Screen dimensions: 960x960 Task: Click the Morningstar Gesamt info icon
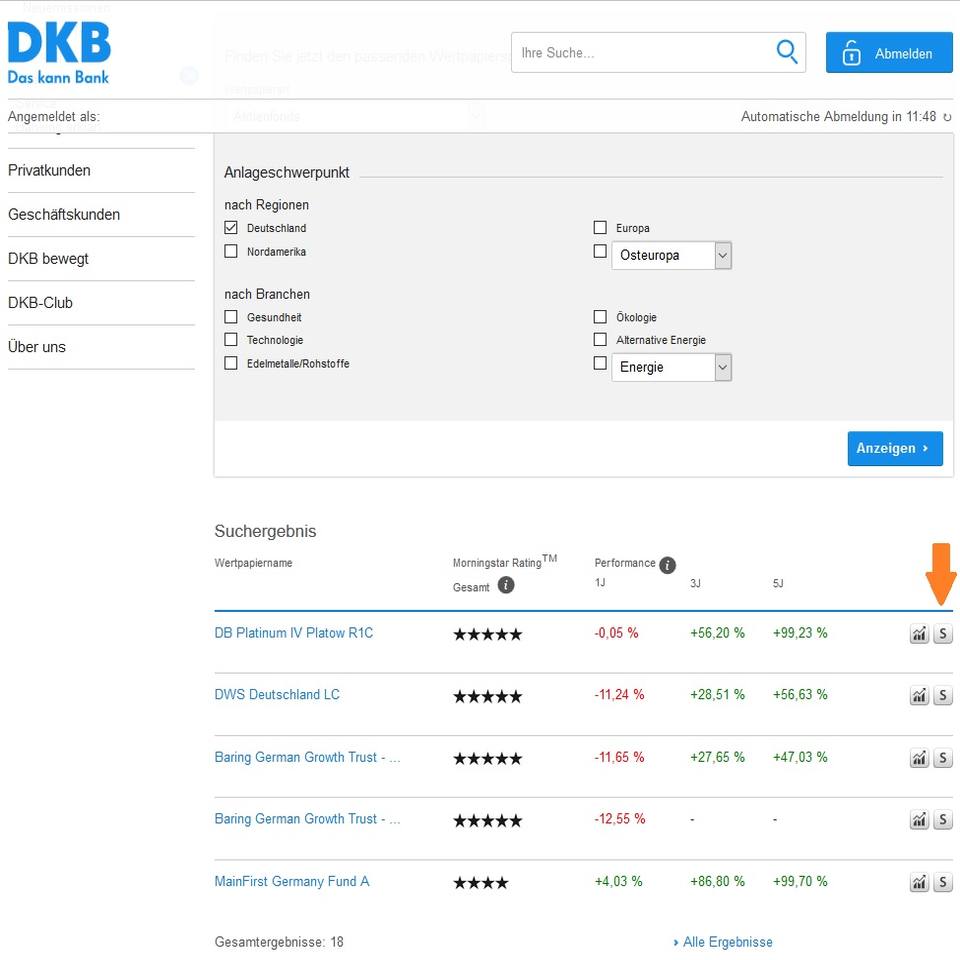506,585
